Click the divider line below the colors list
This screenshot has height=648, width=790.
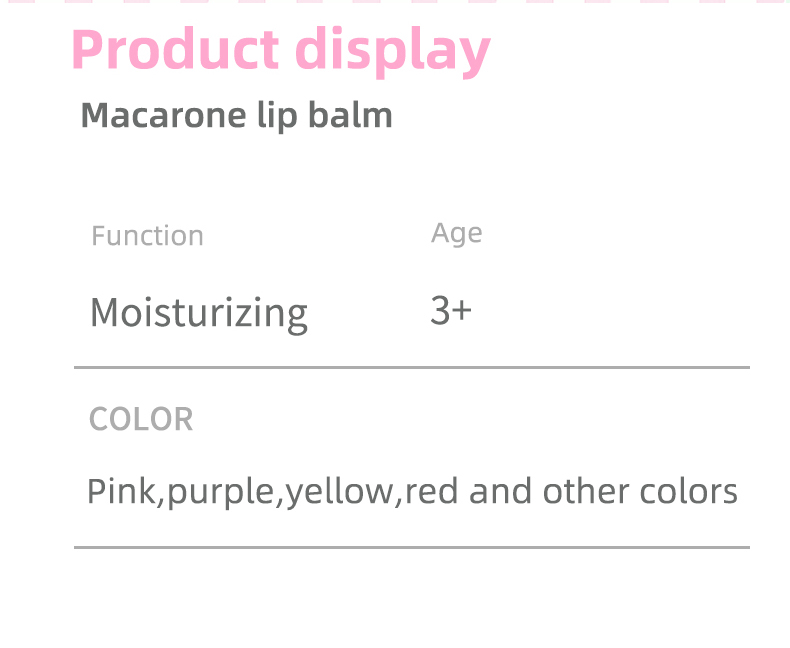pyautogui.click(x=411, y=547)
